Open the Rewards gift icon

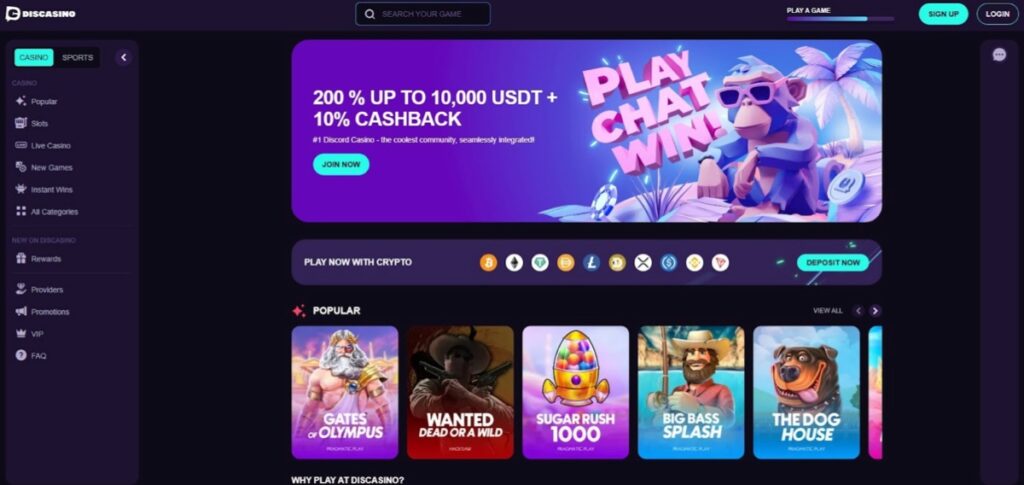coord(21,258)
